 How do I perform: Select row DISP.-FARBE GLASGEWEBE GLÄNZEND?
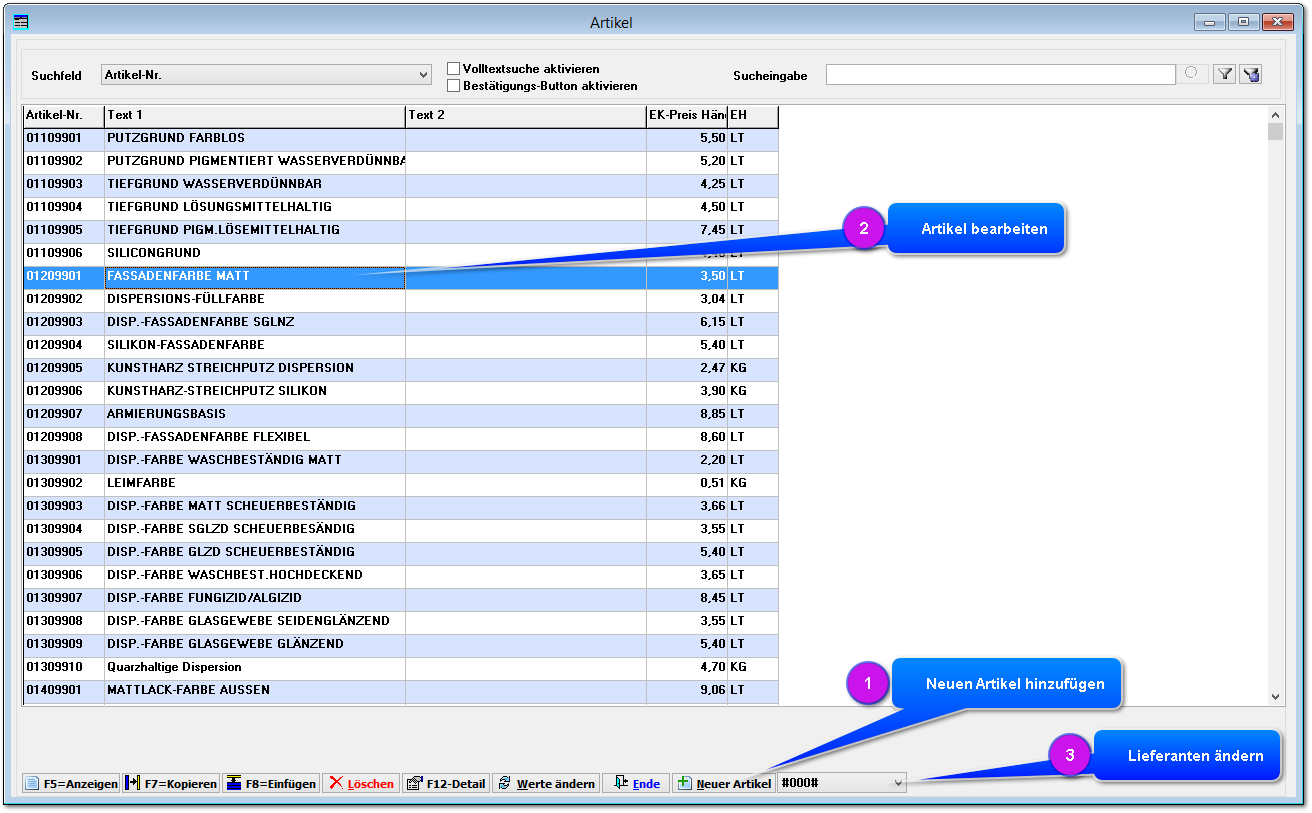pos(401,644)
